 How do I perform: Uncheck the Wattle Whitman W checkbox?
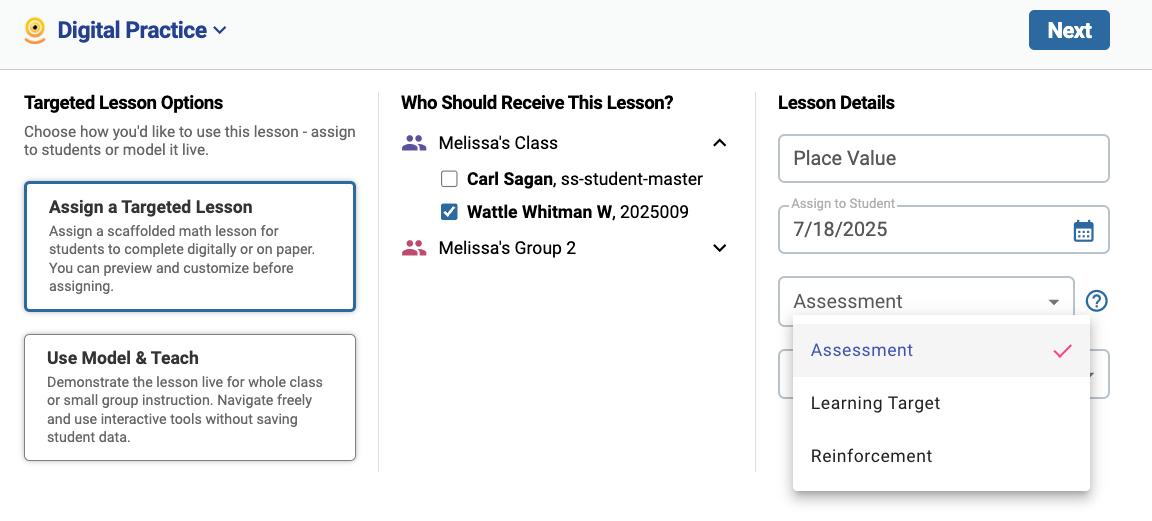[449, 212]
